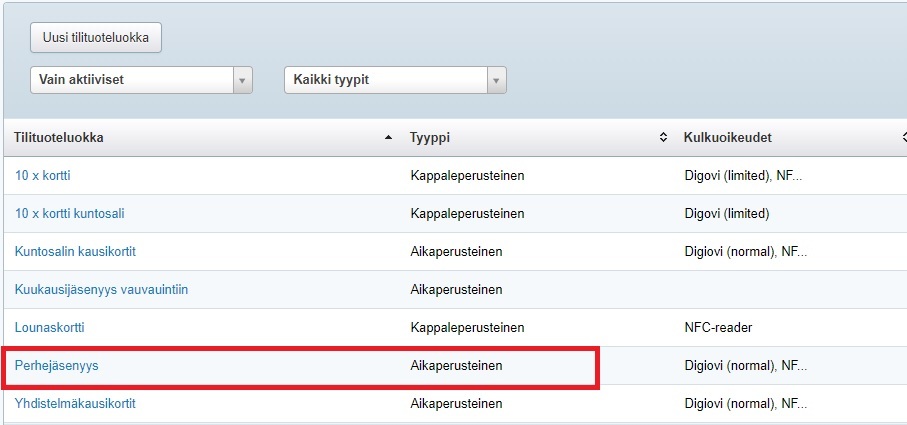Screen dimensions: 907x425
Task: Click Digovi (limited) cell of 10 x kortti kuntosali
Action: 727,214
